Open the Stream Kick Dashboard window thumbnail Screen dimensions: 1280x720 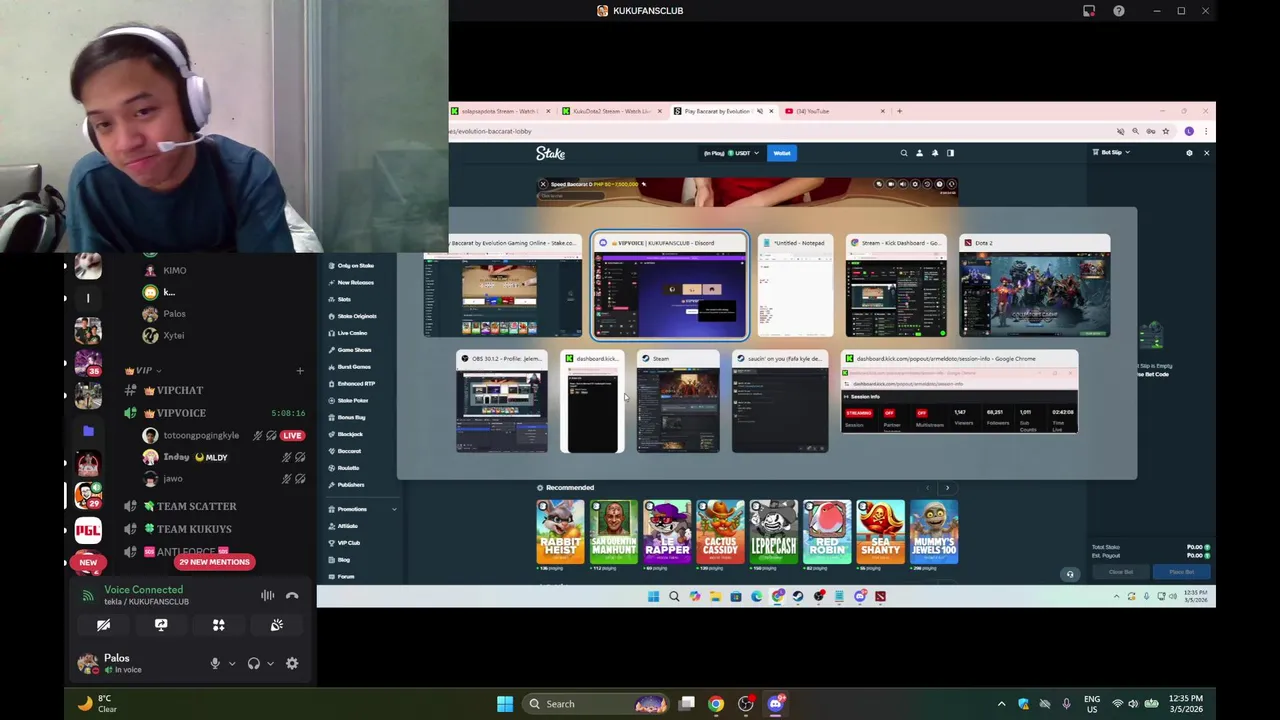pyautogui.click(x=896, y=287)
